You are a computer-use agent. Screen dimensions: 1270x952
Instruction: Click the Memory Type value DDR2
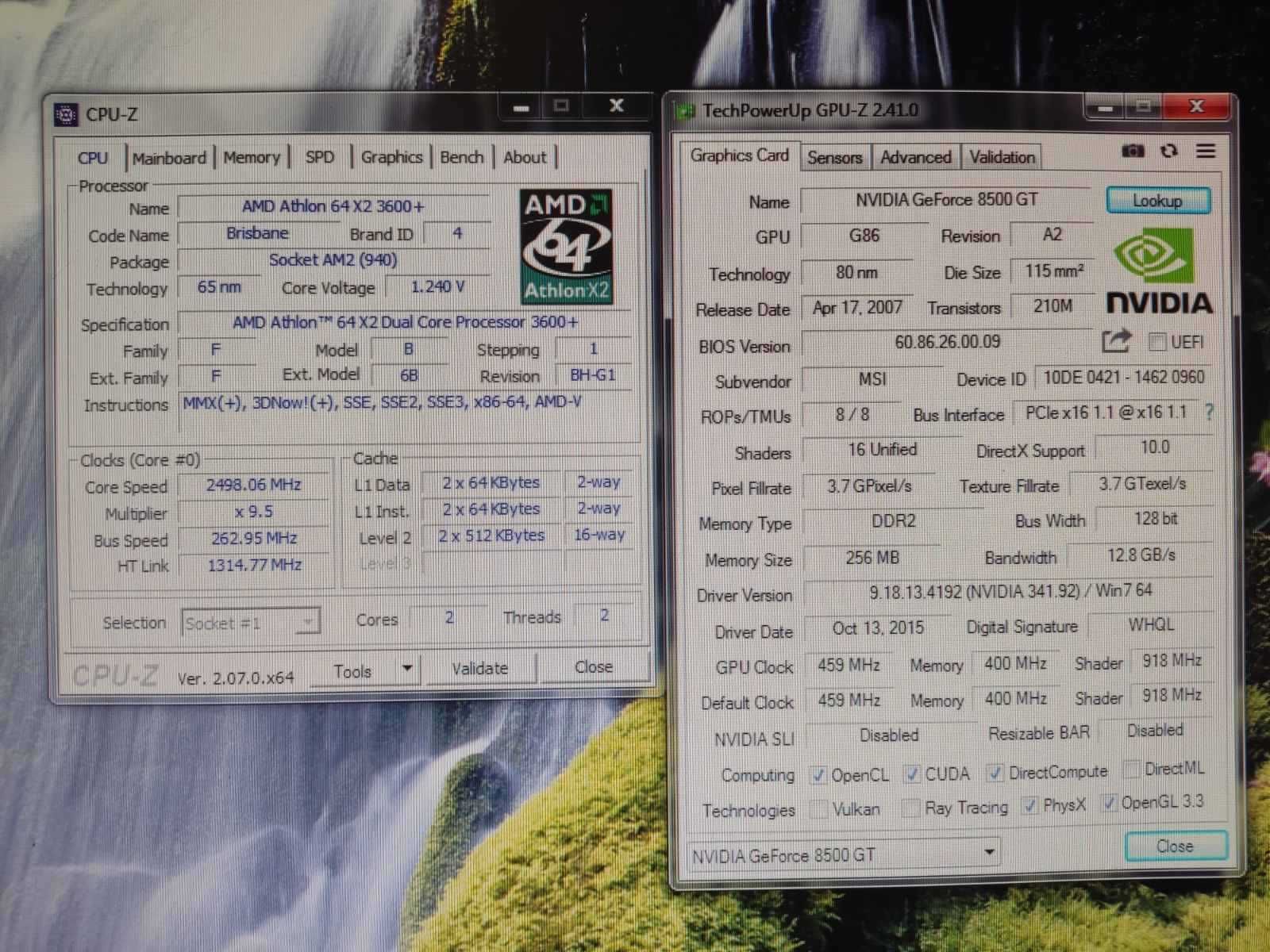(892, 521)
